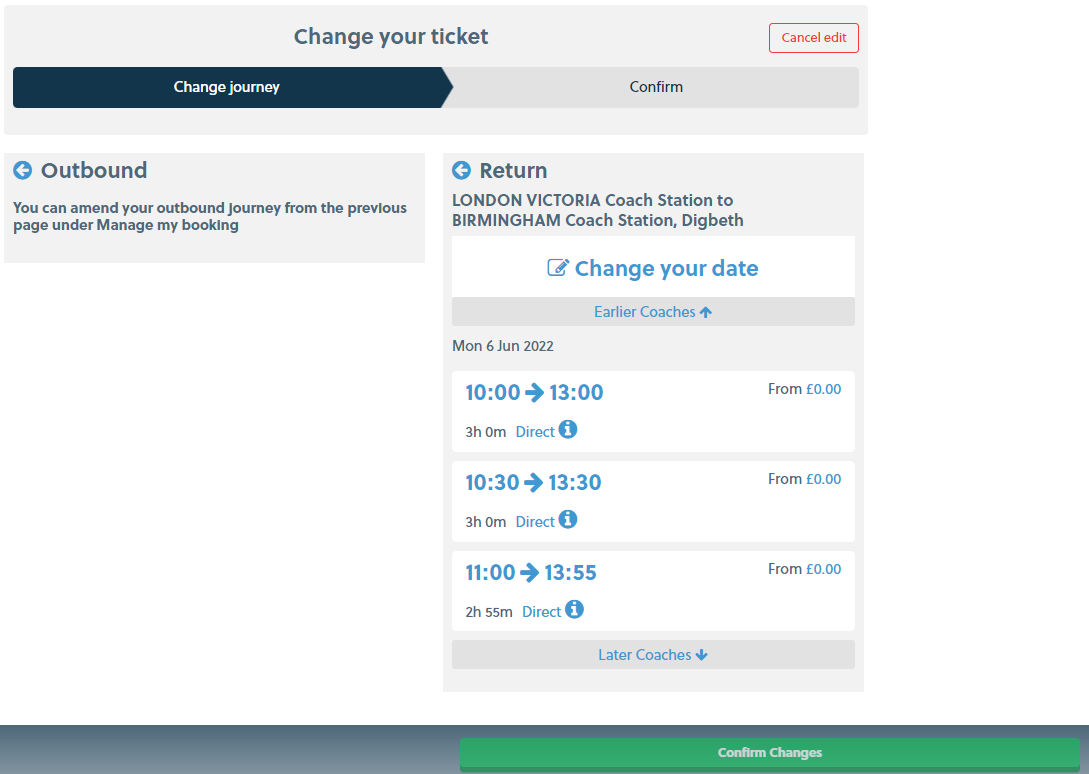This screenshot has height=774, width=1089.
Task: Click the down arrow on Later Coaches
Action: pyautogui.click(x=701, y=654)
